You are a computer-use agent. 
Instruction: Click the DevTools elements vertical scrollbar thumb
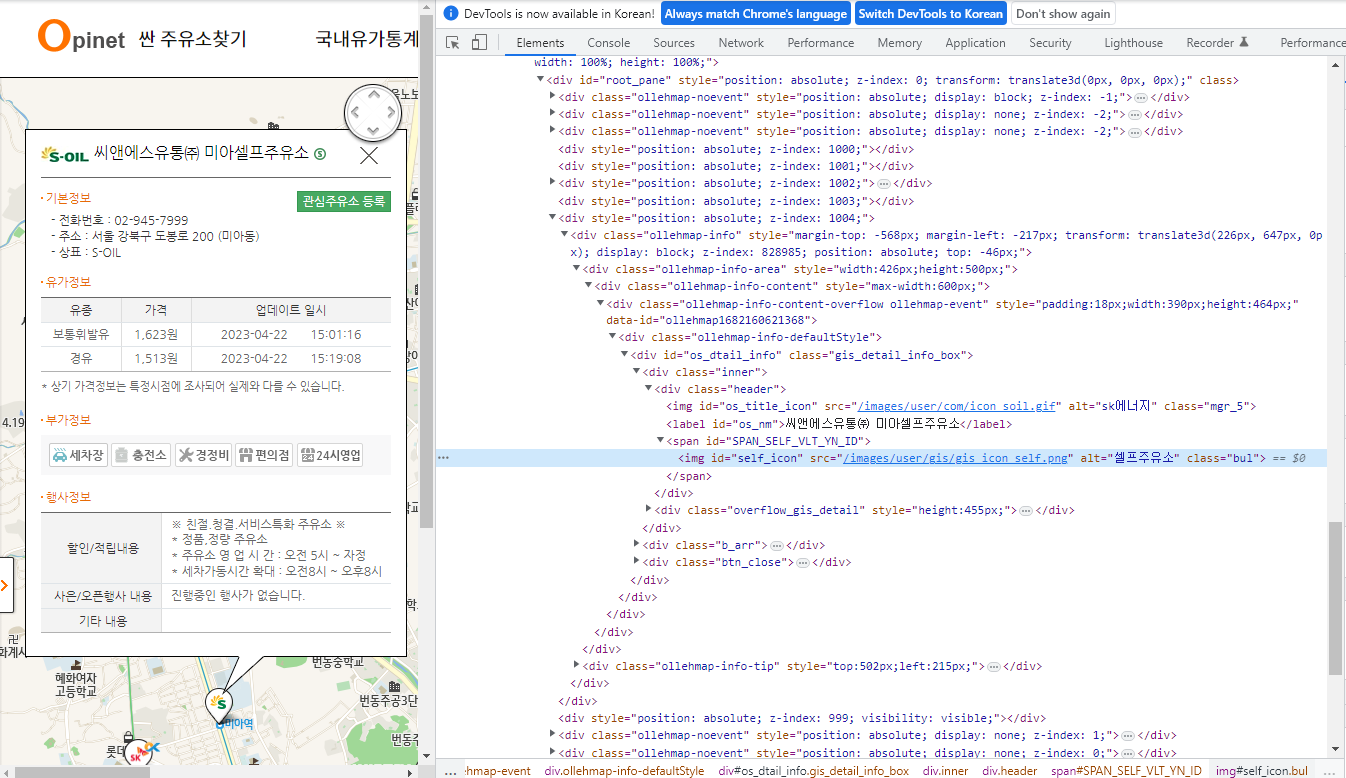coord(1335,597)
